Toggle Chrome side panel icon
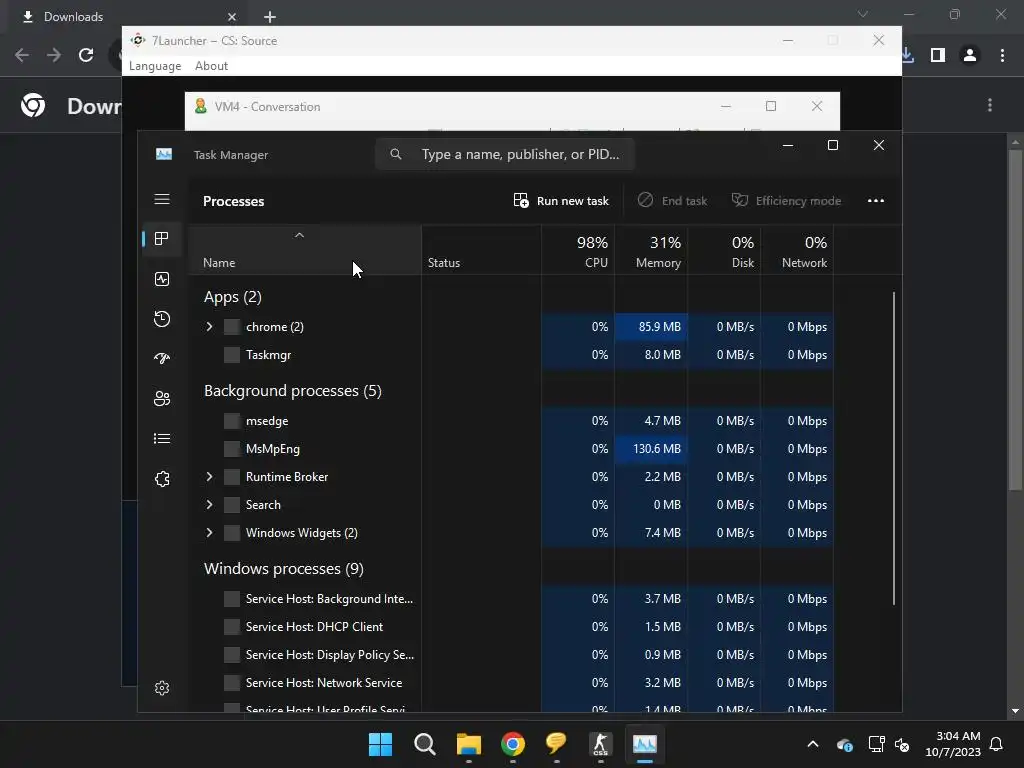The height and width of the screenshot is (768, 1024). 938,56
